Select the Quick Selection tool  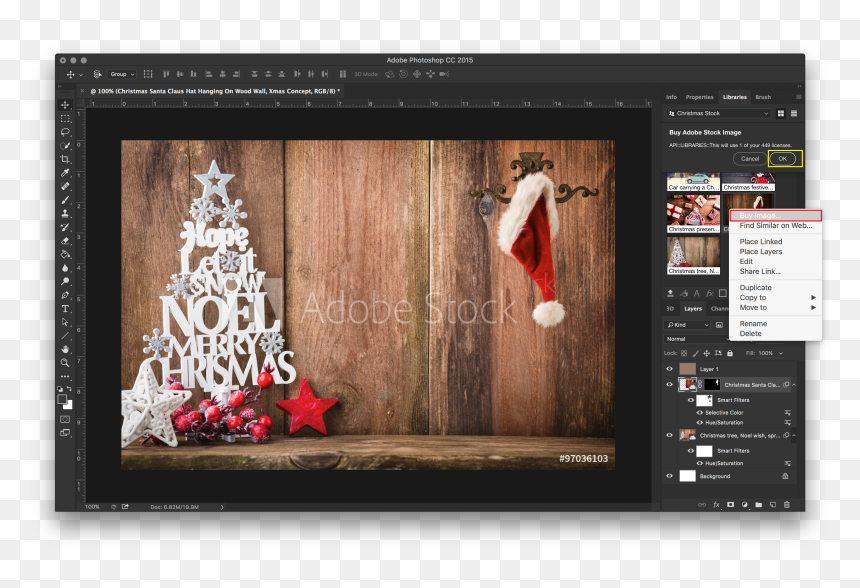coord(65,146)
